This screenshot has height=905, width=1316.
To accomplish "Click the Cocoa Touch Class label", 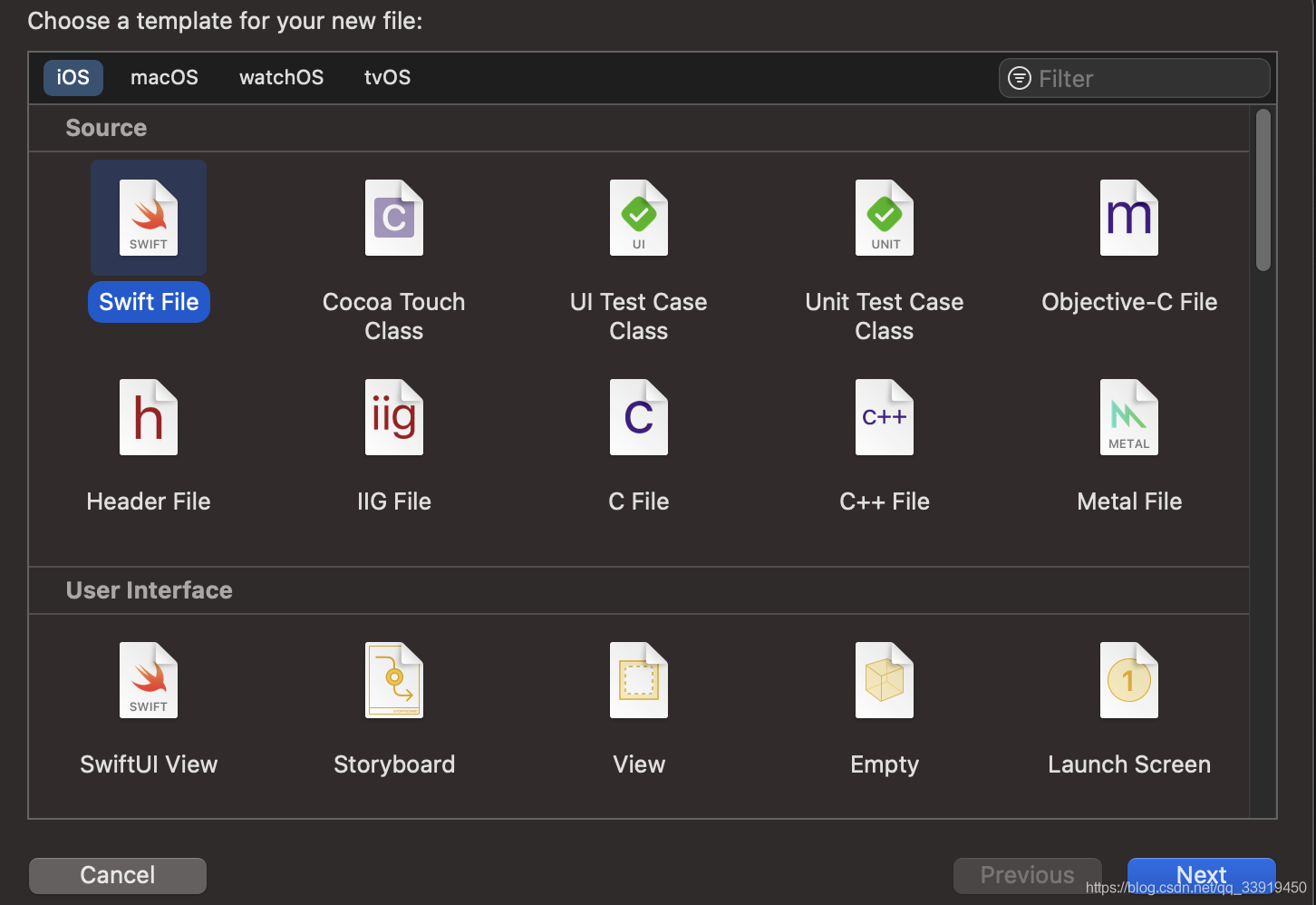I will (x=394, y=316).
